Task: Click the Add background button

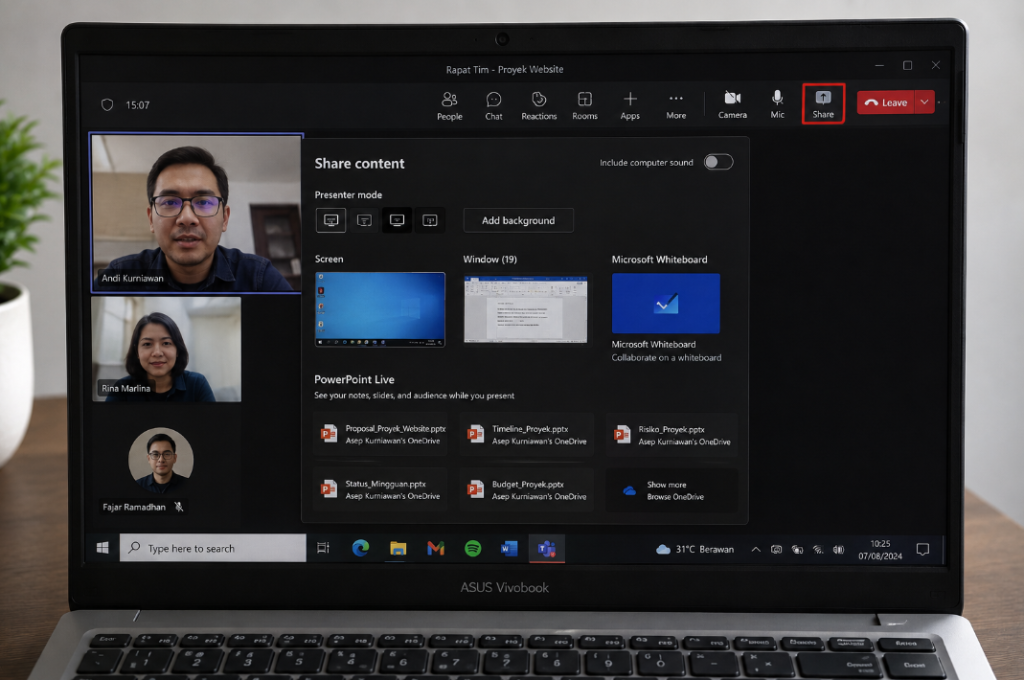Action: (519, 221)
